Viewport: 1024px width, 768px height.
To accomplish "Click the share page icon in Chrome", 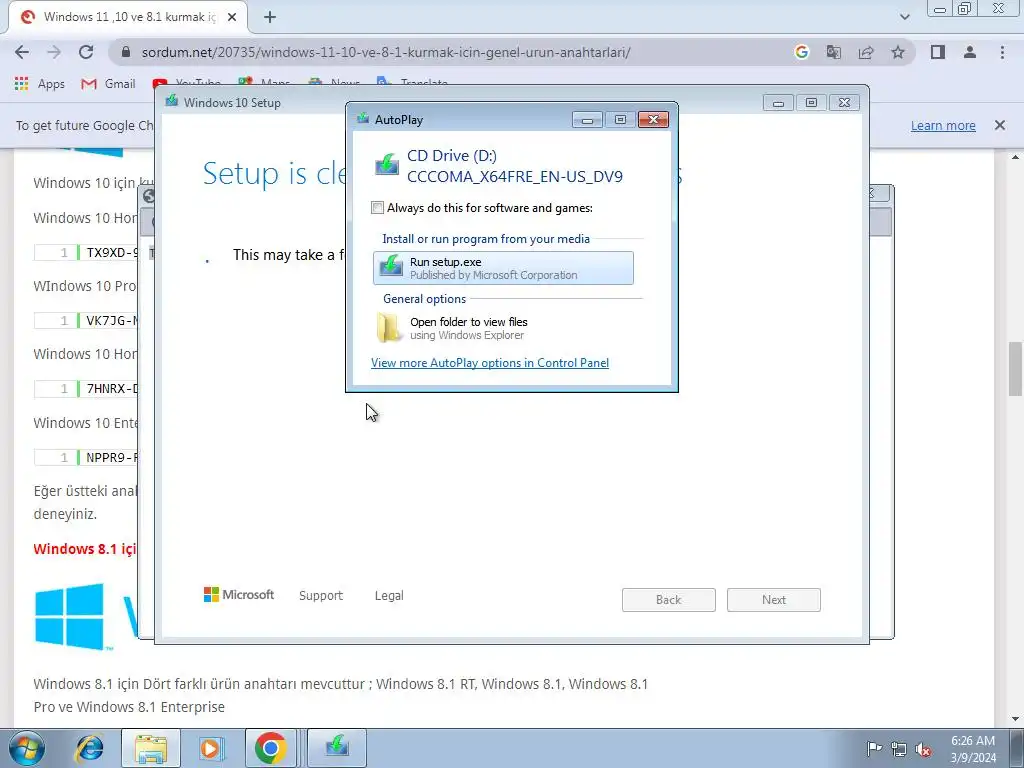I will (x=866, y=52).
